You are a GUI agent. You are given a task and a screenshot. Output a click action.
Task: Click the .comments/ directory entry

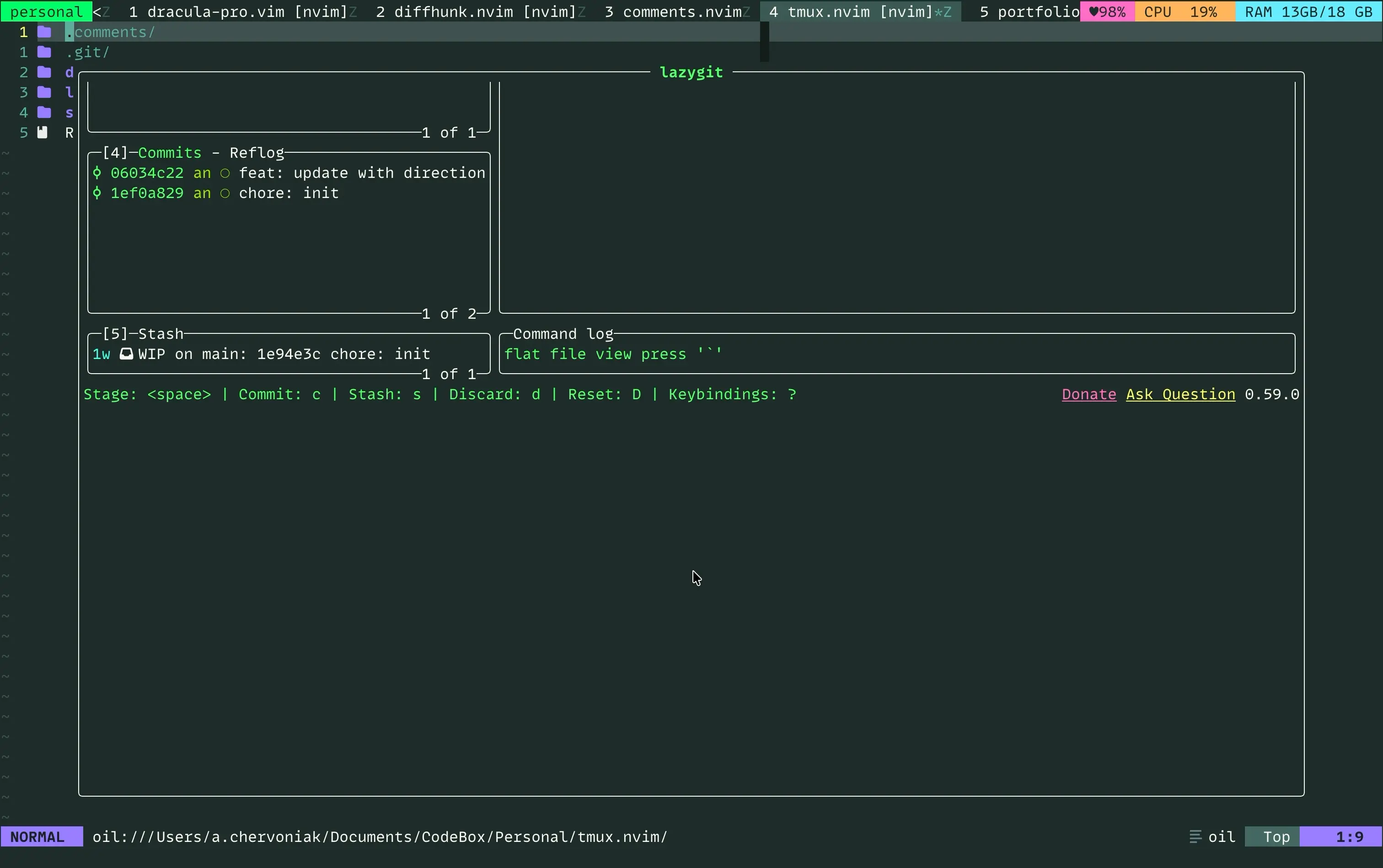tap(110, 32)
